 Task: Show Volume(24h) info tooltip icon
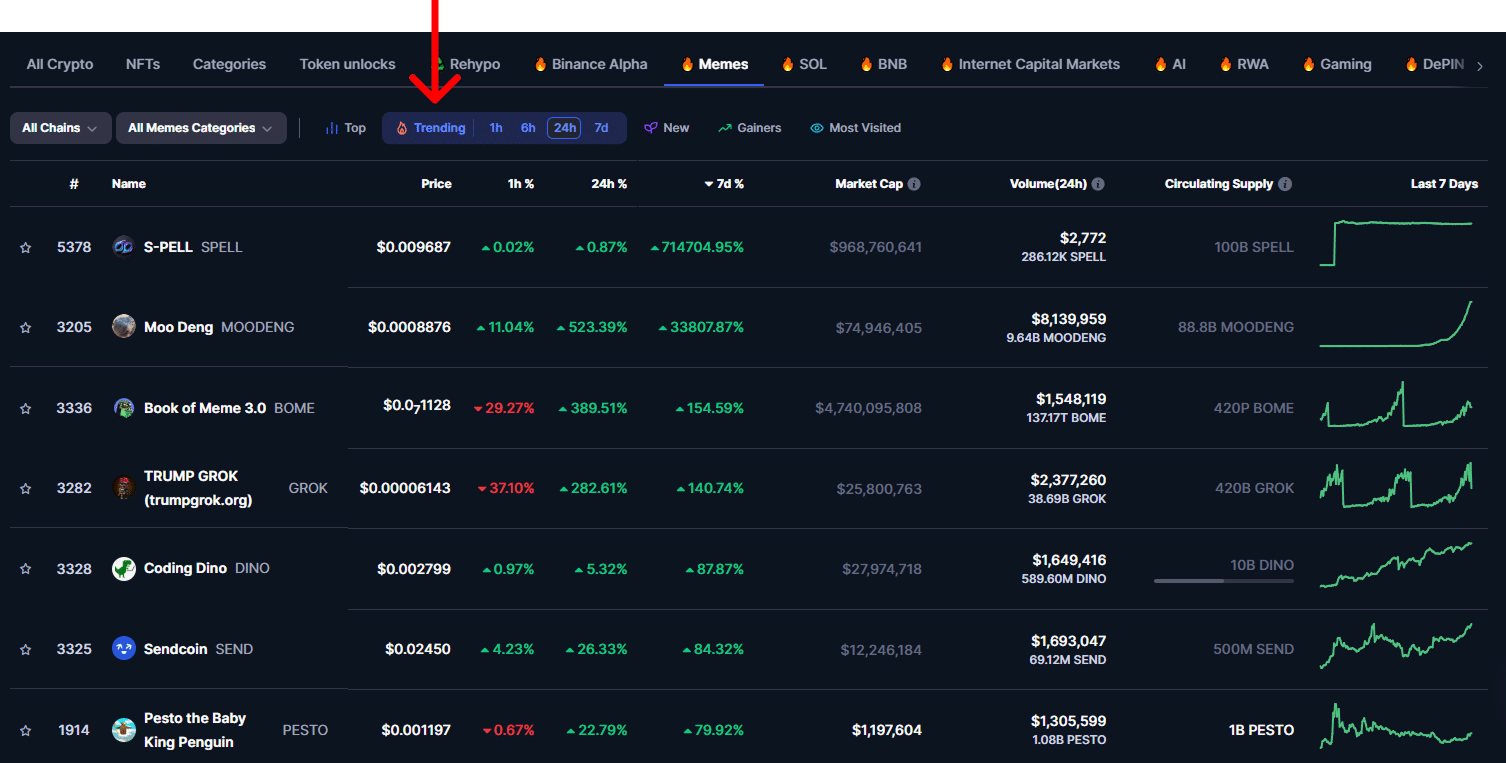[1098, 184]
